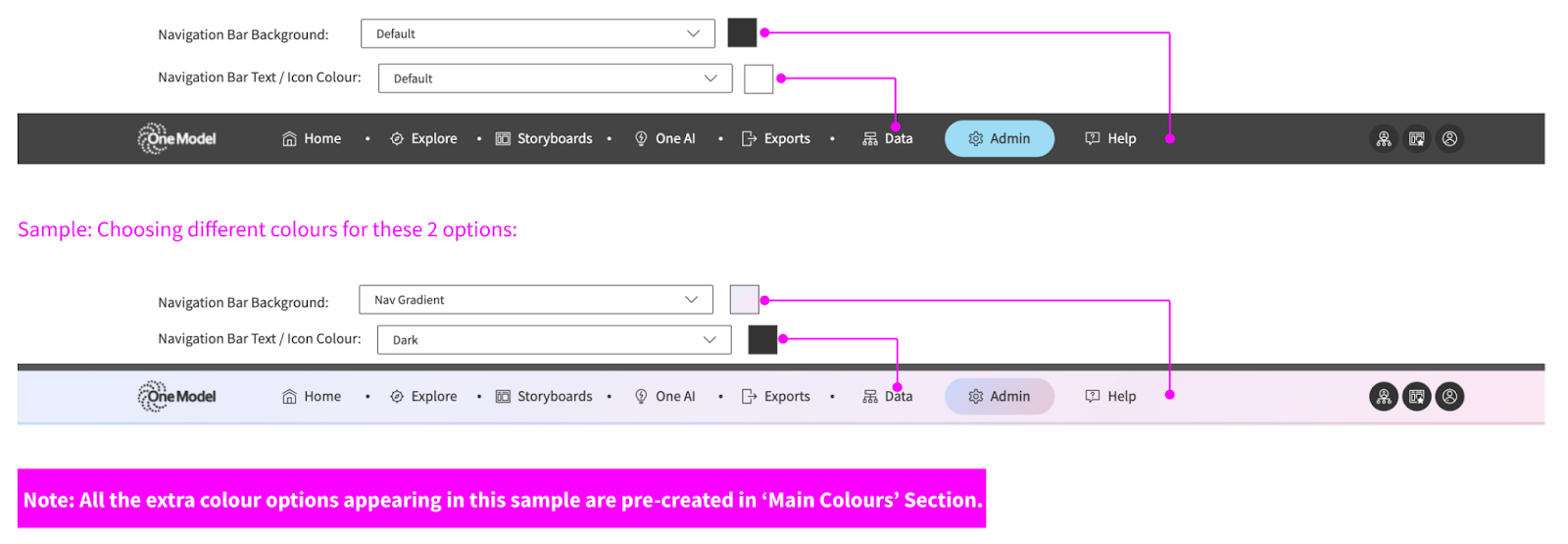Open the starred storyboard icon in light gradient navbar

coord(1416,397)
